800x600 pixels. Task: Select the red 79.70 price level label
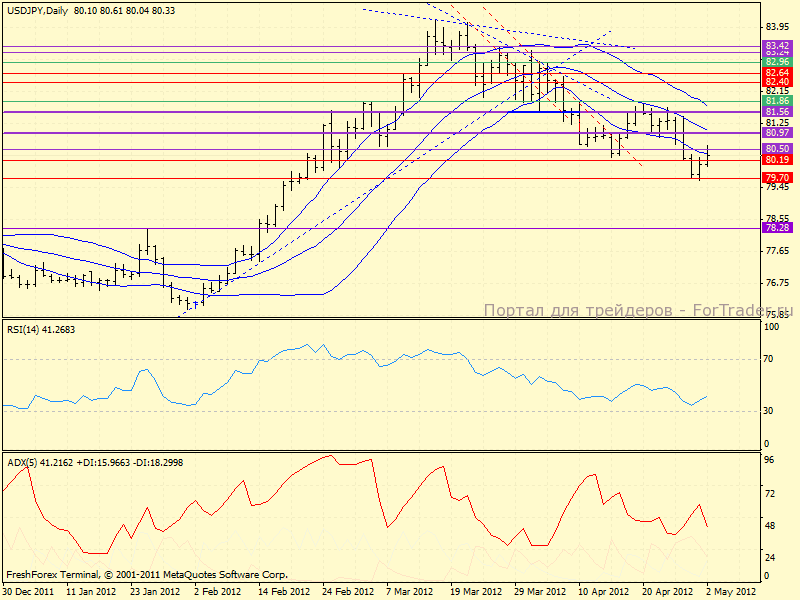(777, 177)
